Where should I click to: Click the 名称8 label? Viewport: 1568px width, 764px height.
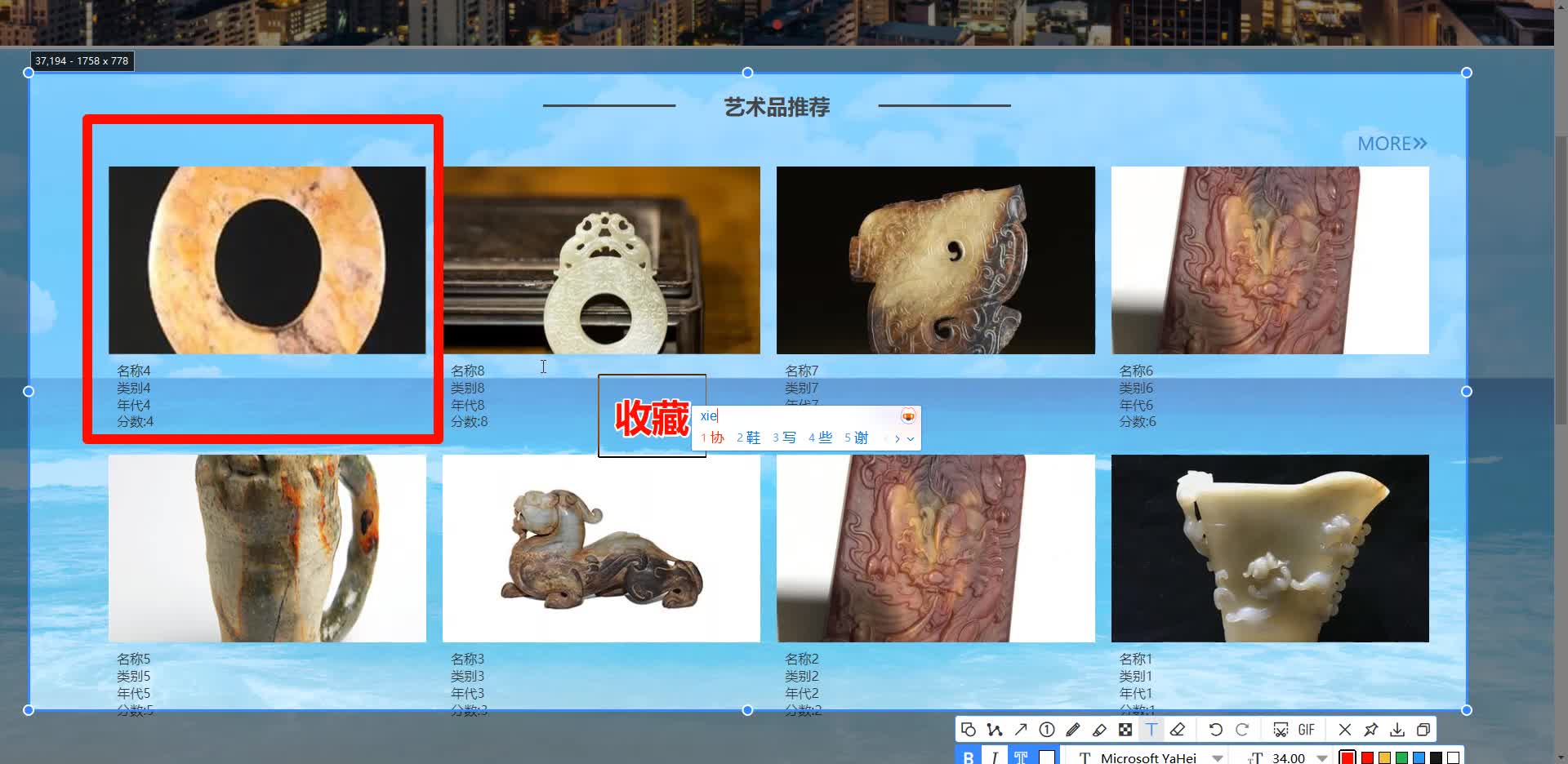coord(467,371)
